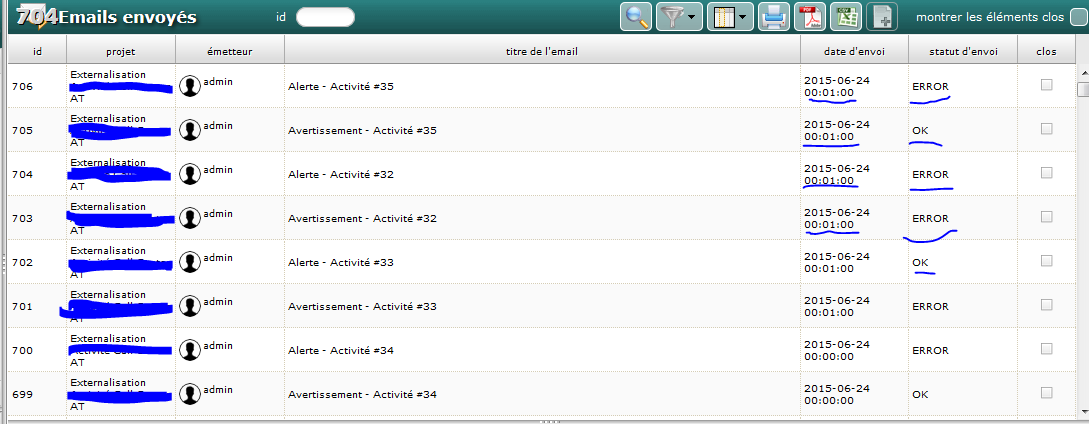Click admin user avatar in row 706
The height and width of the screenshot is (424, 1089).
pyautogui.click(x=190, y=86)
